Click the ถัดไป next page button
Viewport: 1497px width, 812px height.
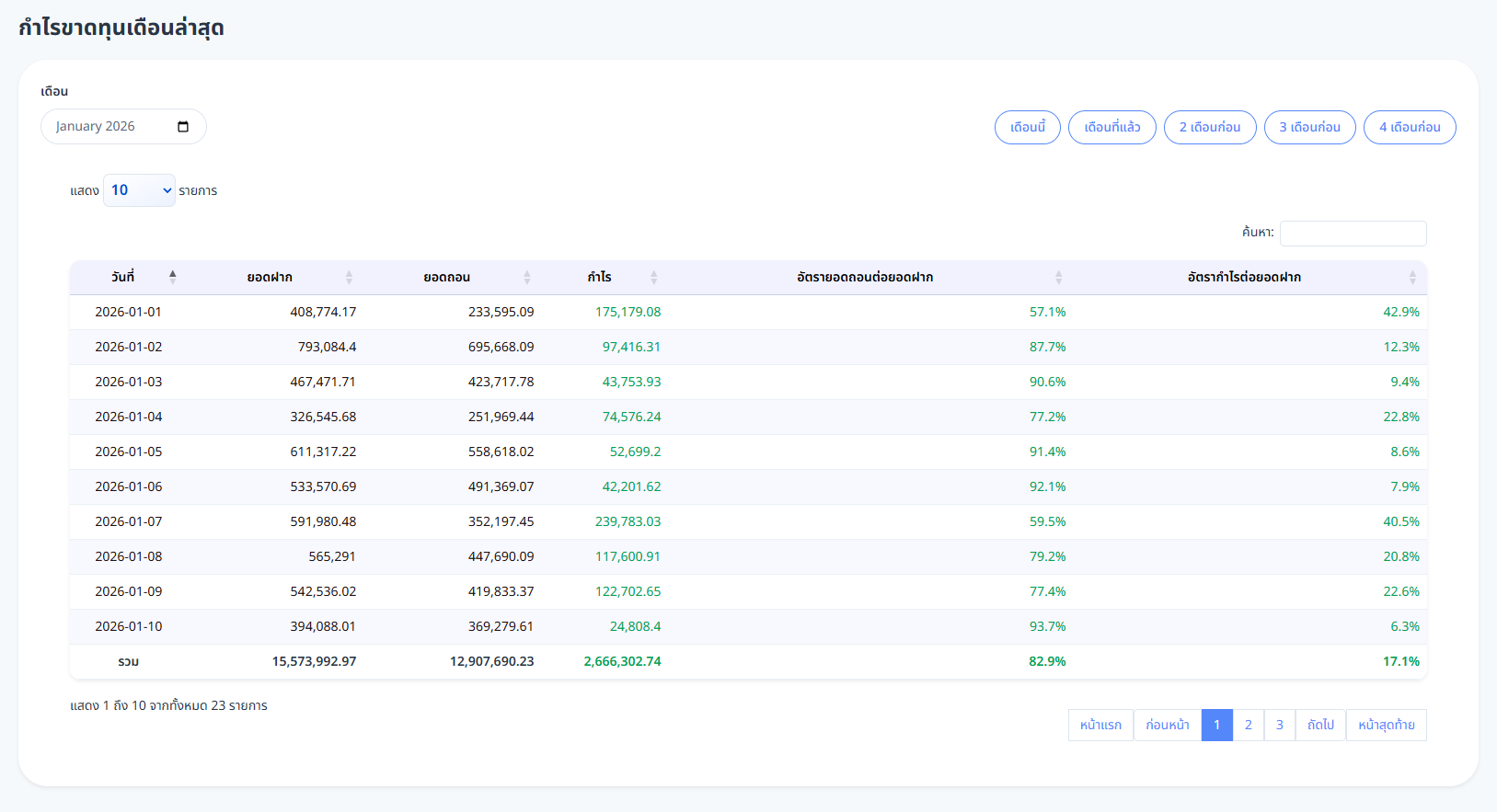tap(1319, 725)
